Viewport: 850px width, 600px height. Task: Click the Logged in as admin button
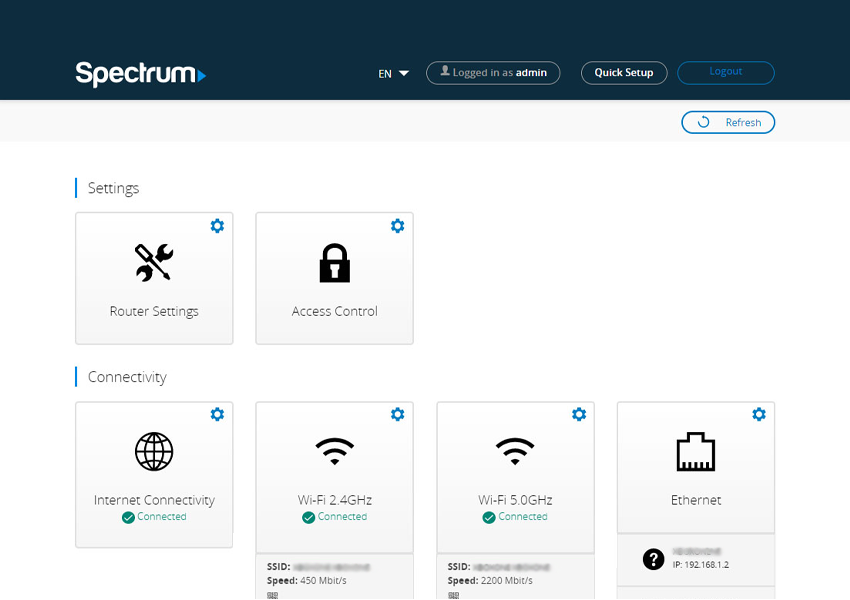493,73
